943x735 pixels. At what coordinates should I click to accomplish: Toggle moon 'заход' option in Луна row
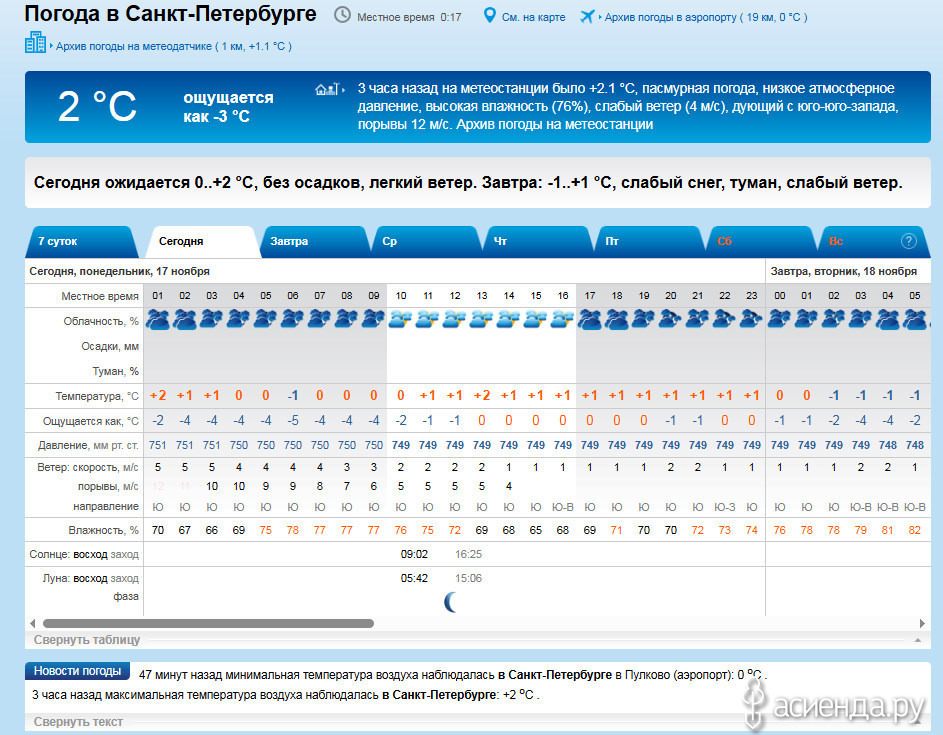click(x=124, y=579)
